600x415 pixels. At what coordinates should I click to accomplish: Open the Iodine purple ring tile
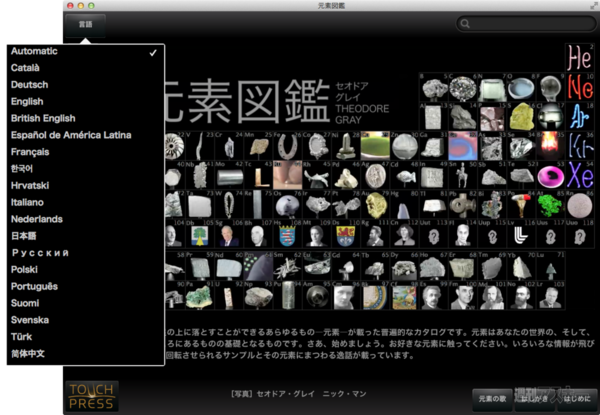point(551,176)
